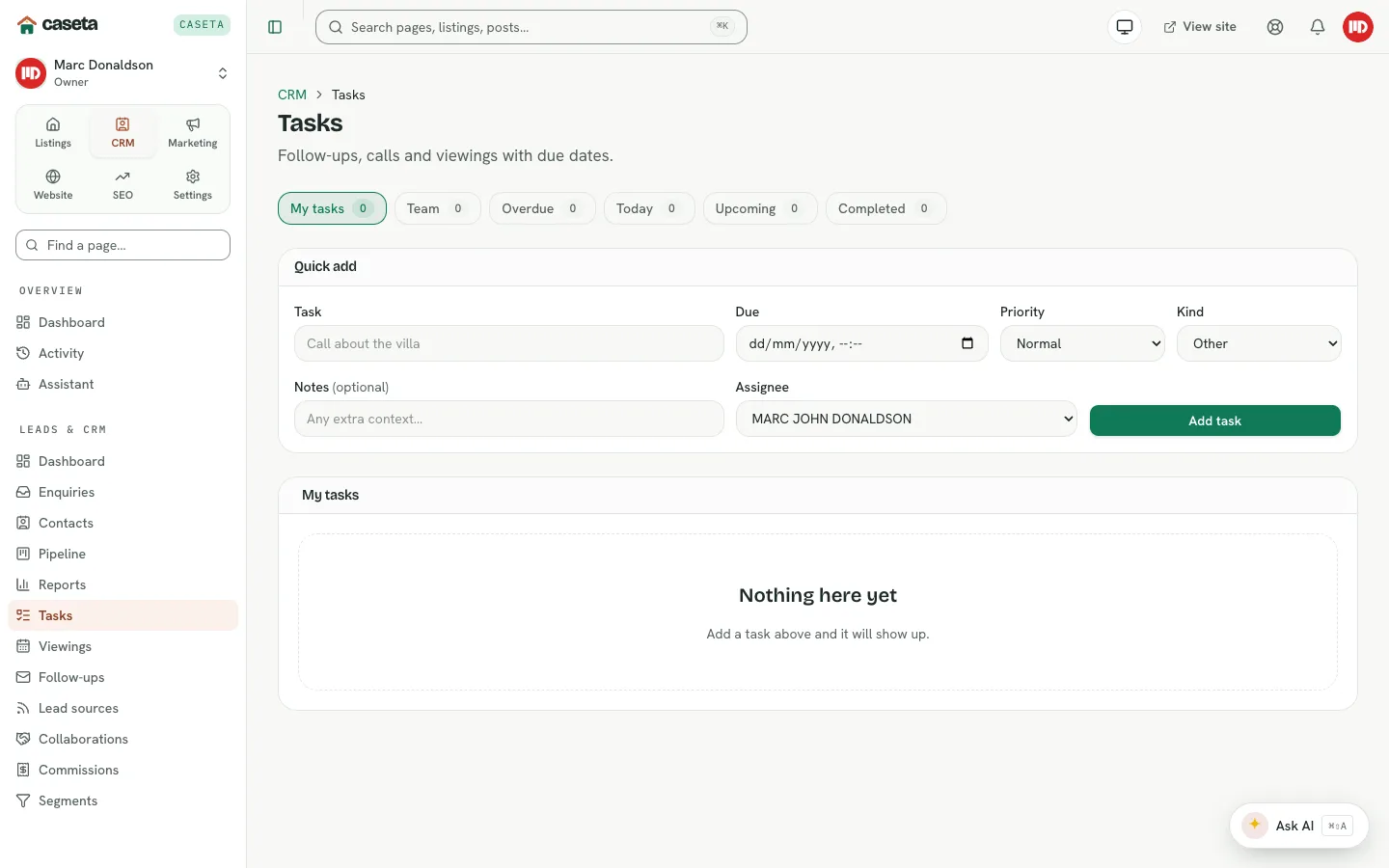Switch to the Team filter tab

point(437,208)
